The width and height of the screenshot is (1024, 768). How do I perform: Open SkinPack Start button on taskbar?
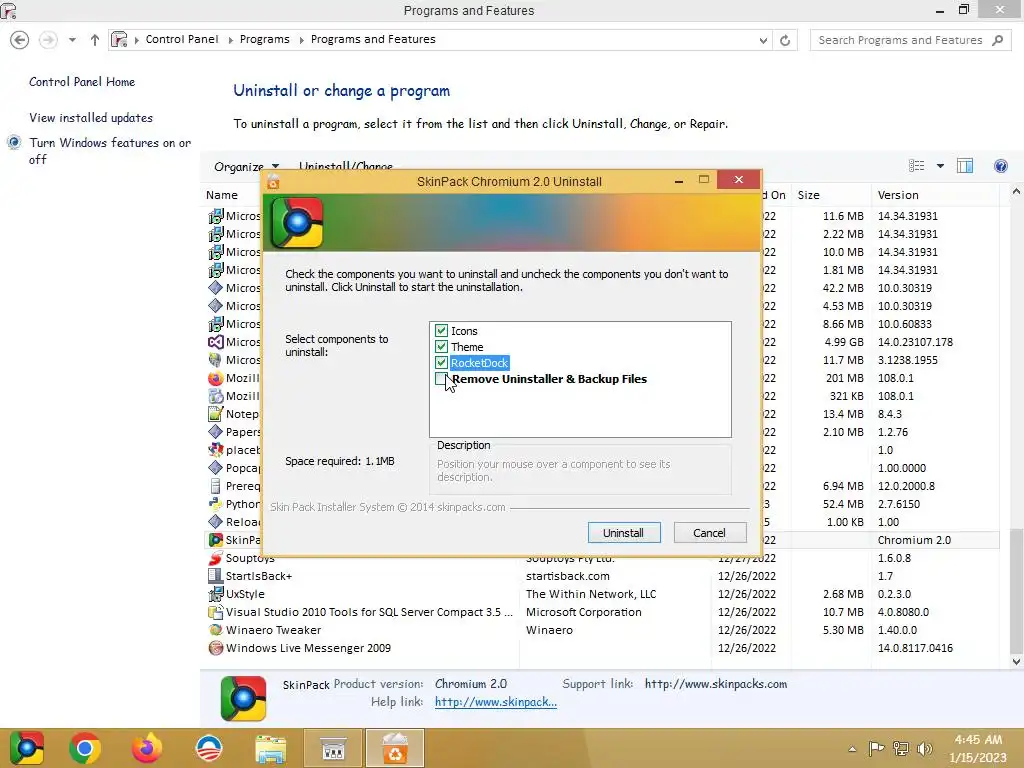coord(27,748)
